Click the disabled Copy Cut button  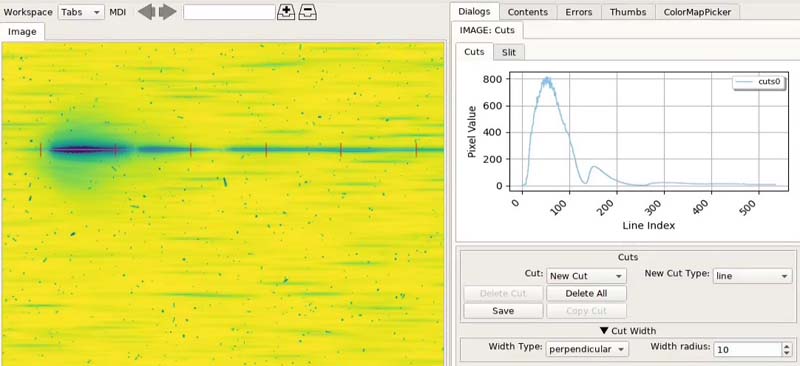[x=586, y=311]
